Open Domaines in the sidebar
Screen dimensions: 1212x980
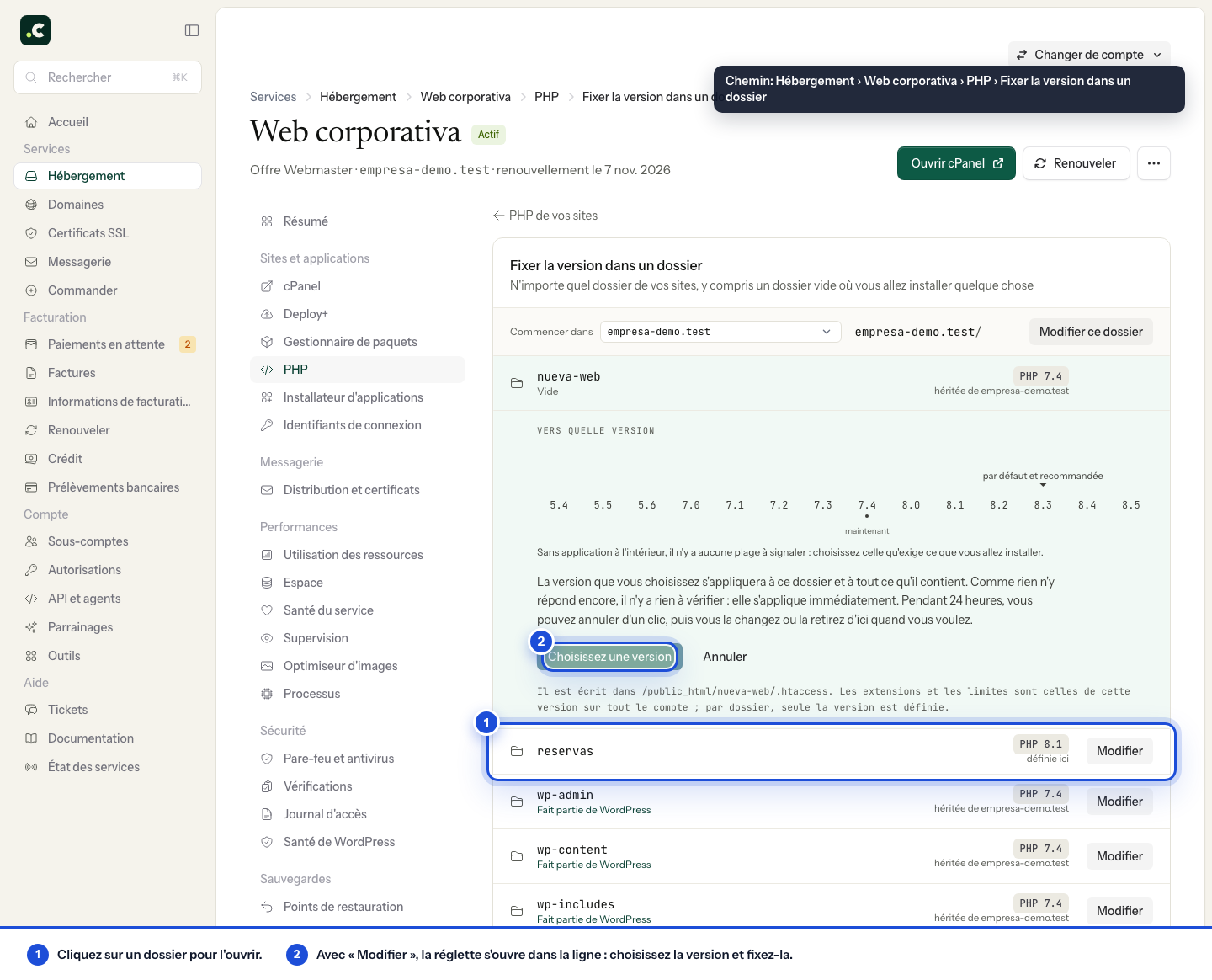[x=108, y=205]
